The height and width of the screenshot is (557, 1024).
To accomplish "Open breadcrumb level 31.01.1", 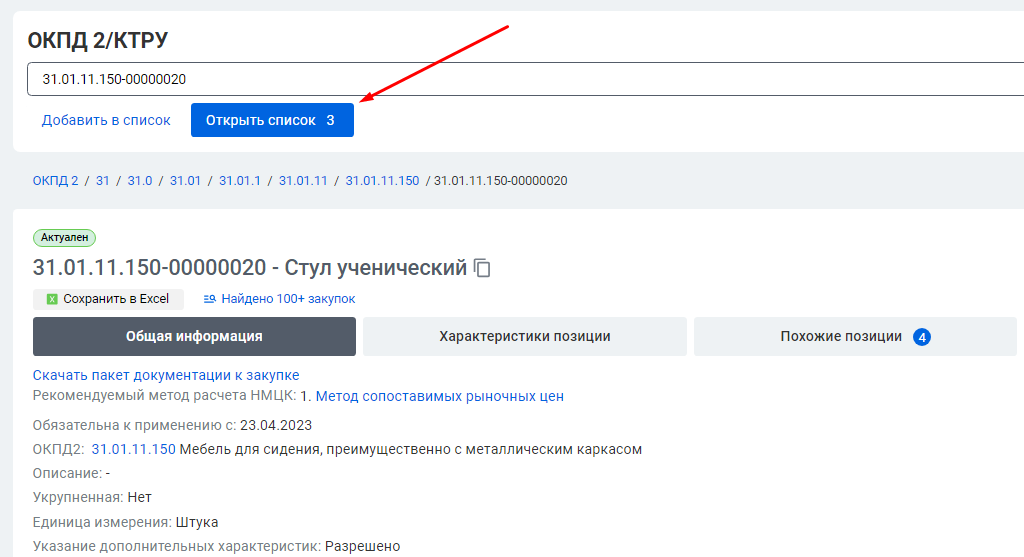I will (x=240, y=181).
